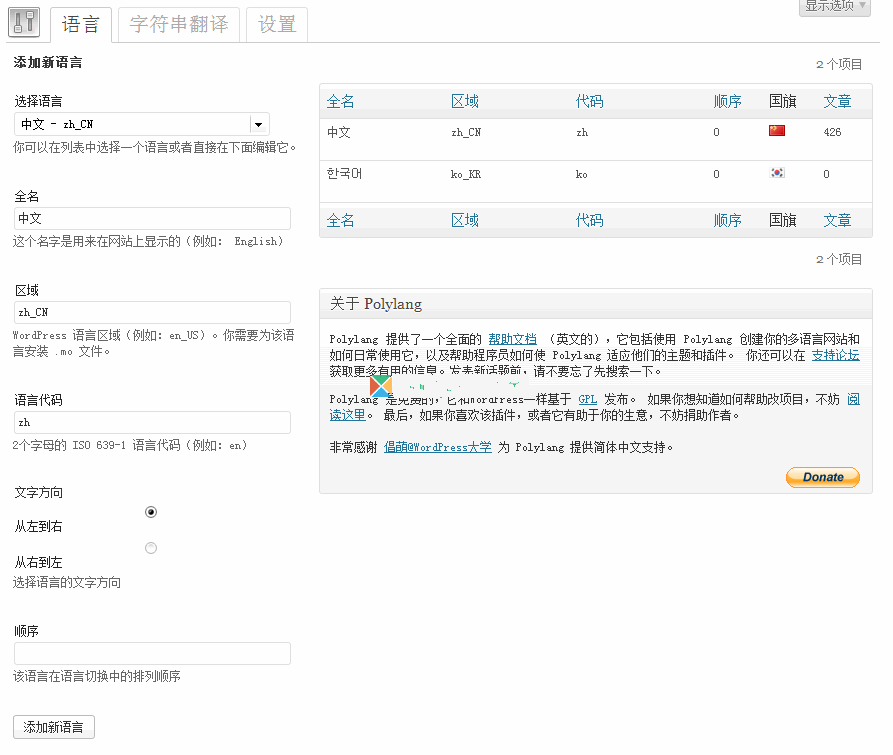Sort by 顺序 in table header
The height and width of the screenshot is (755, 893).
tap(727, 101)
